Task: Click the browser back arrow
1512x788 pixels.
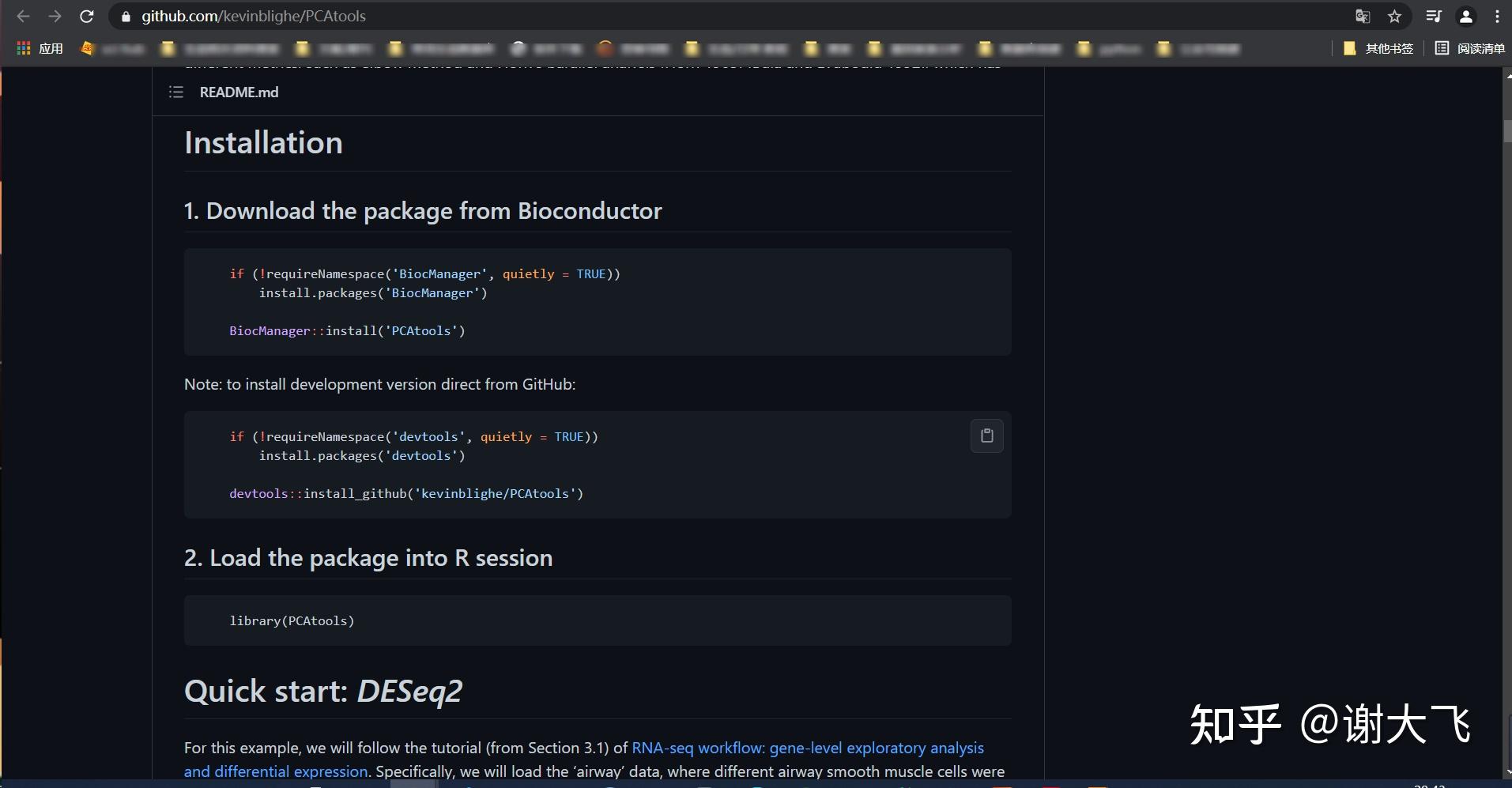Action: pyautogui.click(x=23, y=16)
